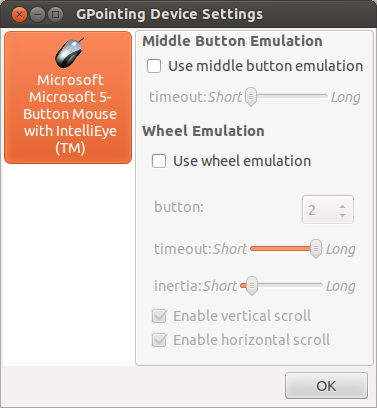Click the Use wheel emulation label text
Image resolution: width=377 pixels, height=408 pixels.
[x=242, y=161]
